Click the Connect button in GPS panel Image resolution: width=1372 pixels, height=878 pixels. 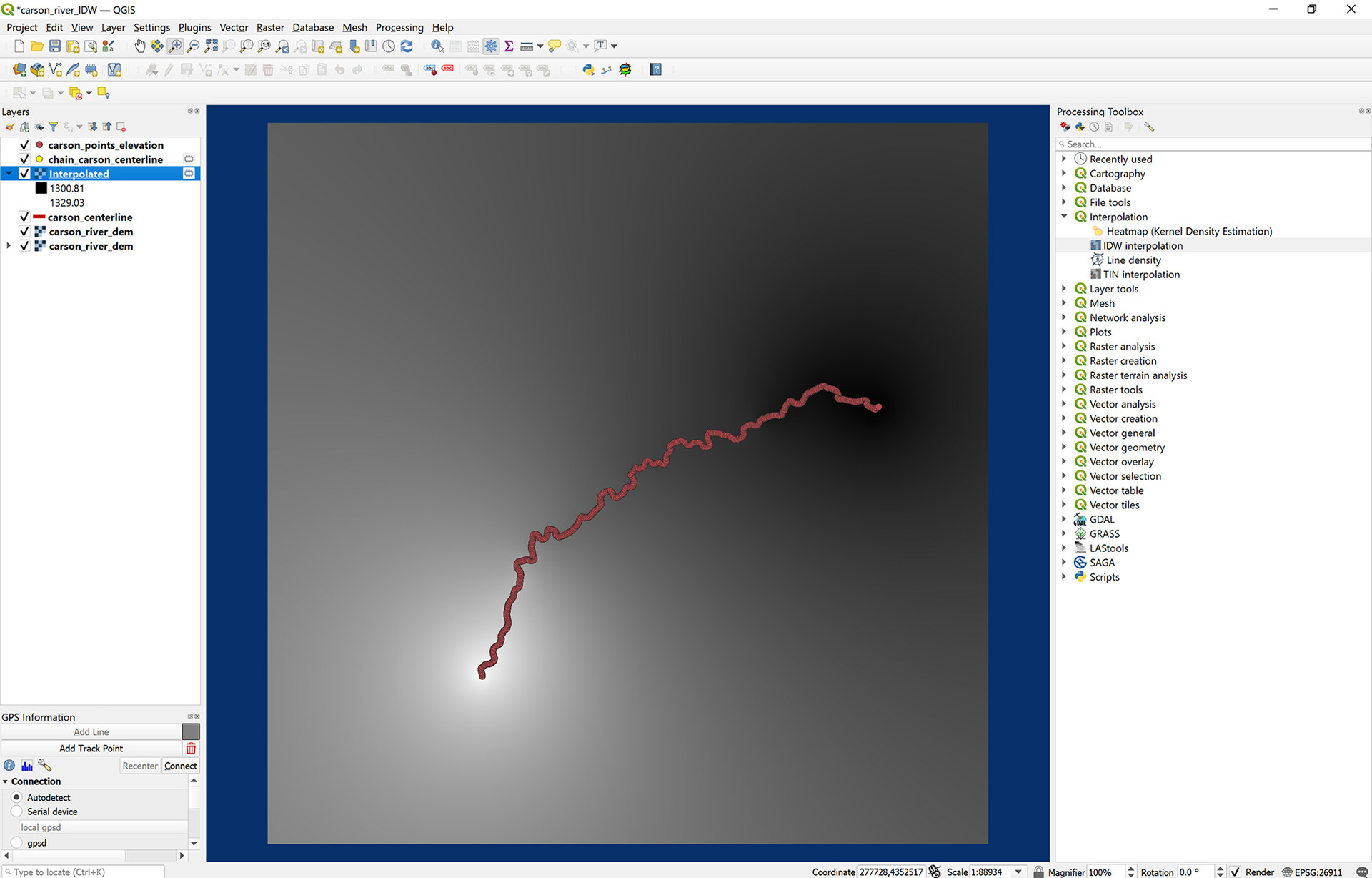(x=181, y=766)
